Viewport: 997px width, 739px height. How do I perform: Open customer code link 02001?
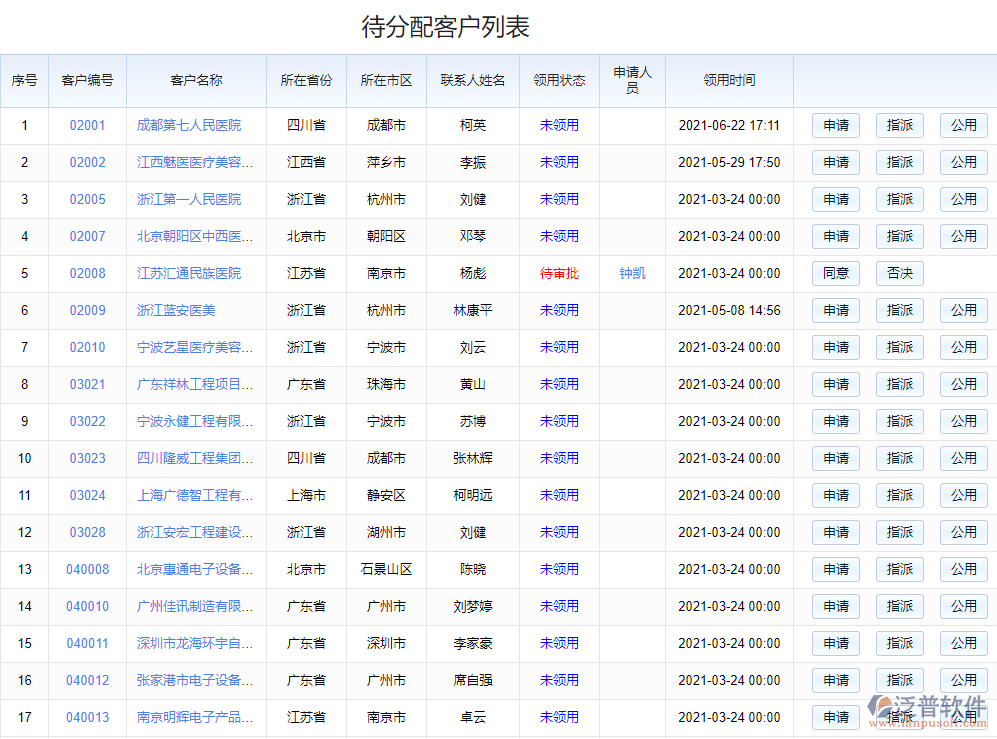tap(86, 125)
